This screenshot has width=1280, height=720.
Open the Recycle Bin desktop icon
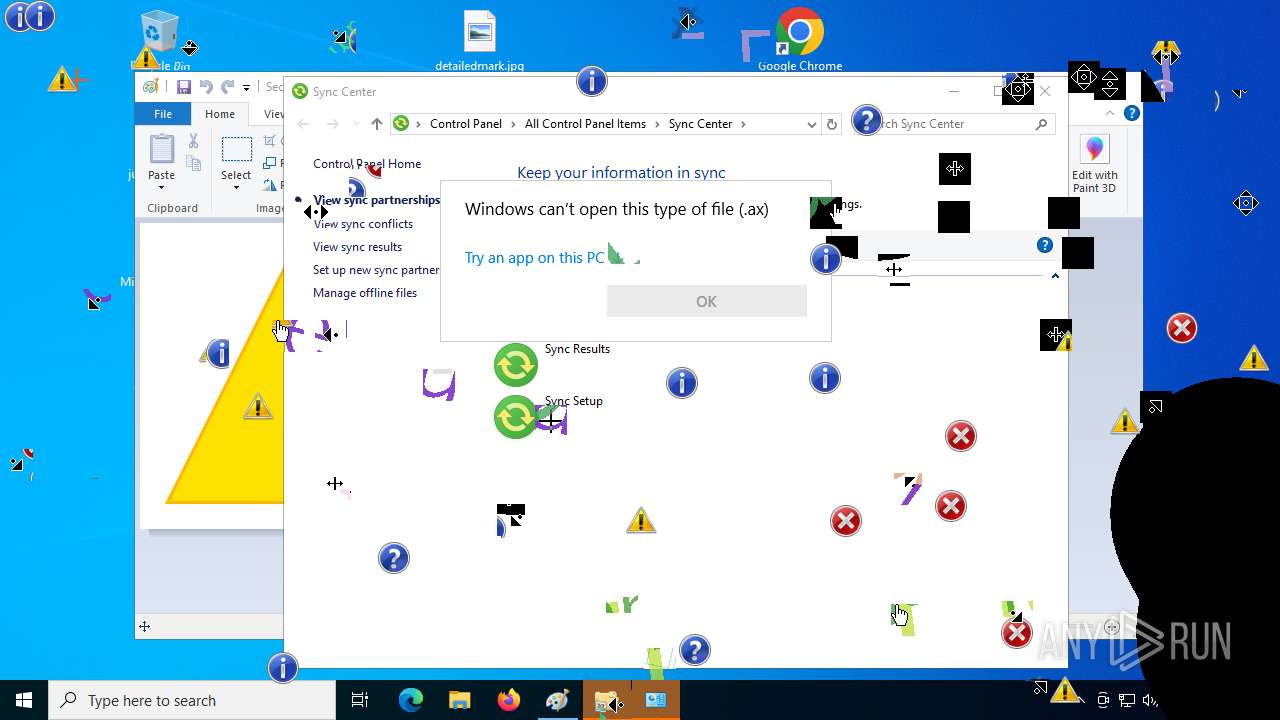(160, 40)
